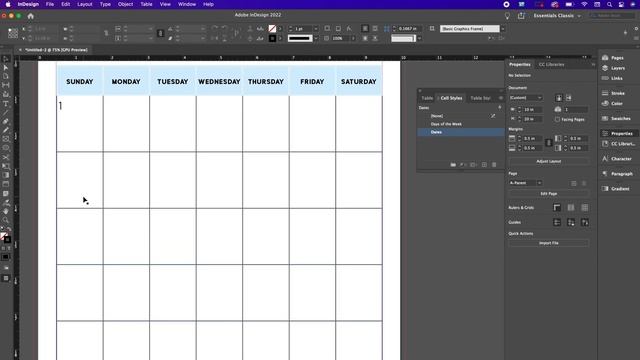Delete selected cell style trash icon
Viewport: 640px width, 360px height.
[494, 165]
